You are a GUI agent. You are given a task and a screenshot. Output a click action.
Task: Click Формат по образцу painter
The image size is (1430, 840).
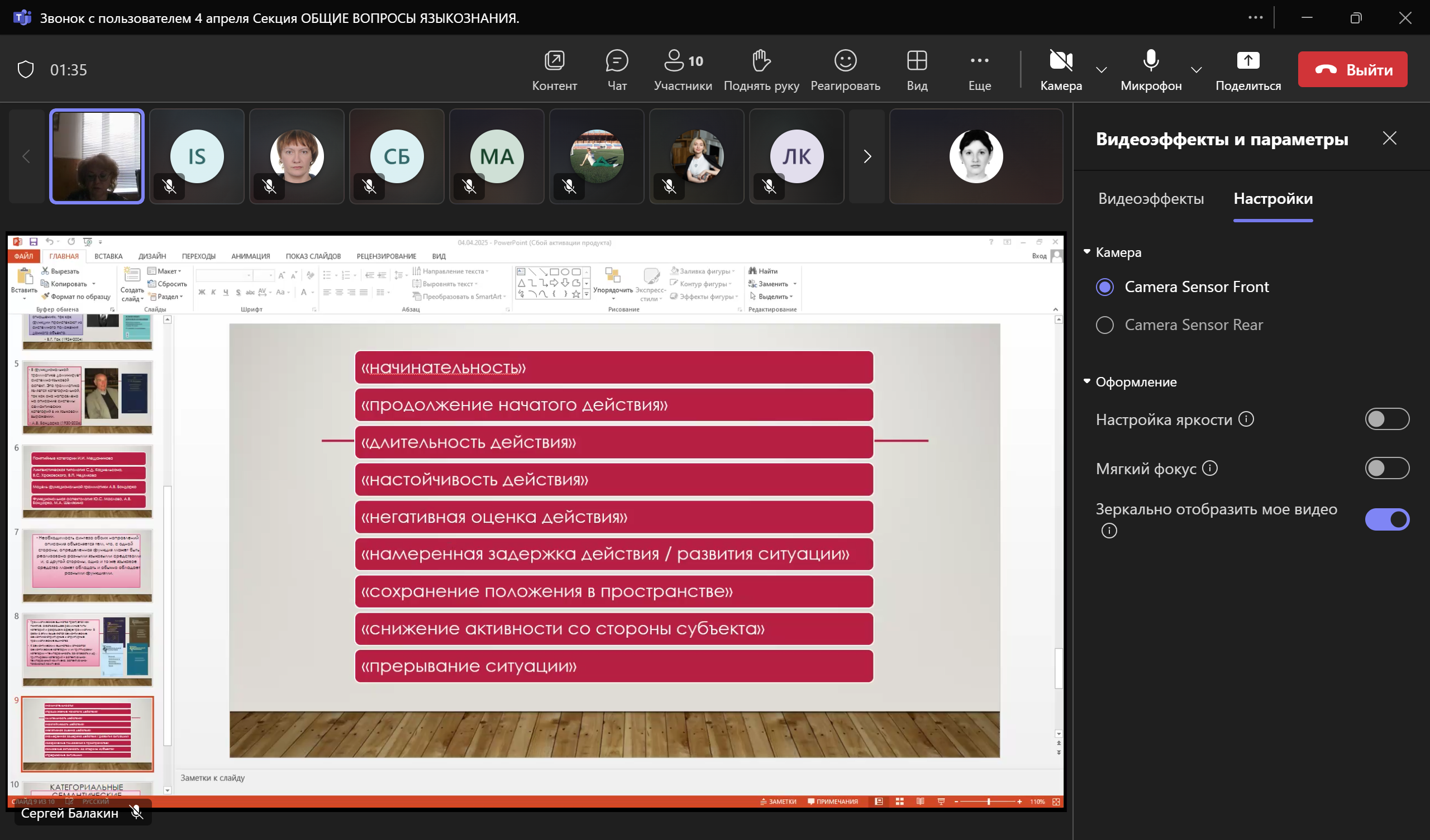[76, 297]
